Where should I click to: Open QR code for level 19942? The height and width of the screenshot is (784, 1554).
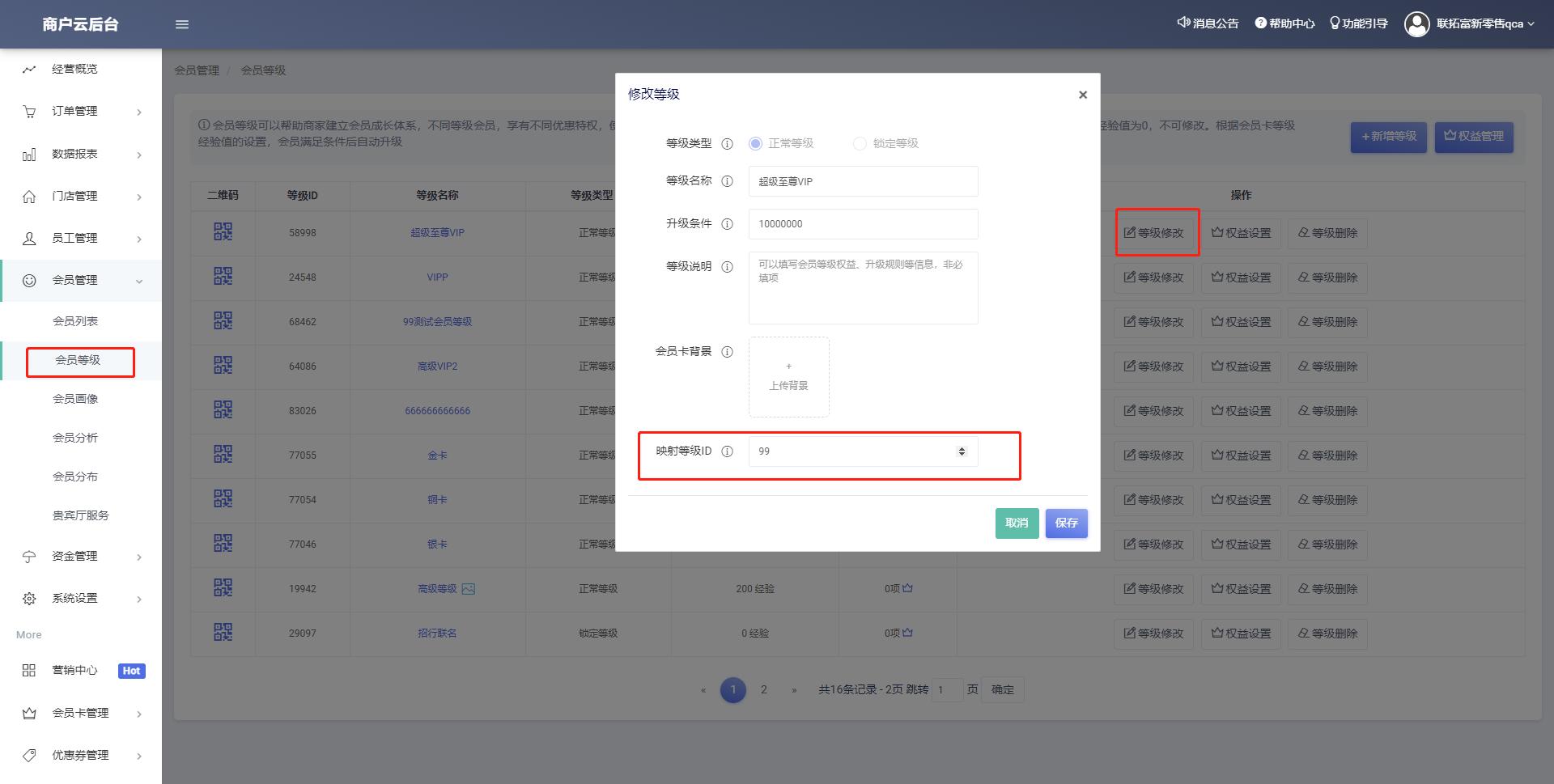click(223, 588)
